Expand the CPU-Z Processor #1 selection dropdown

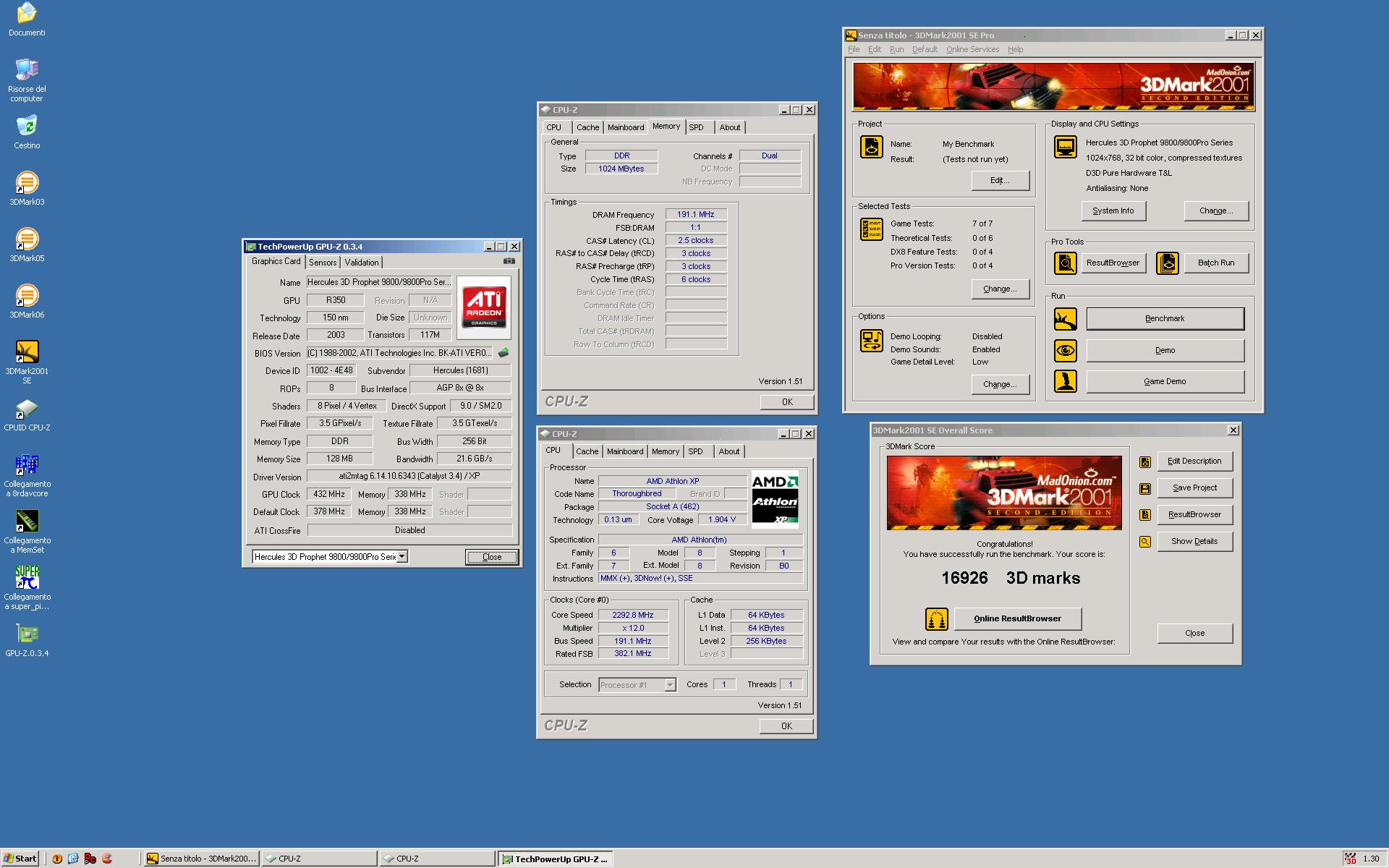[x=670, y=685]
